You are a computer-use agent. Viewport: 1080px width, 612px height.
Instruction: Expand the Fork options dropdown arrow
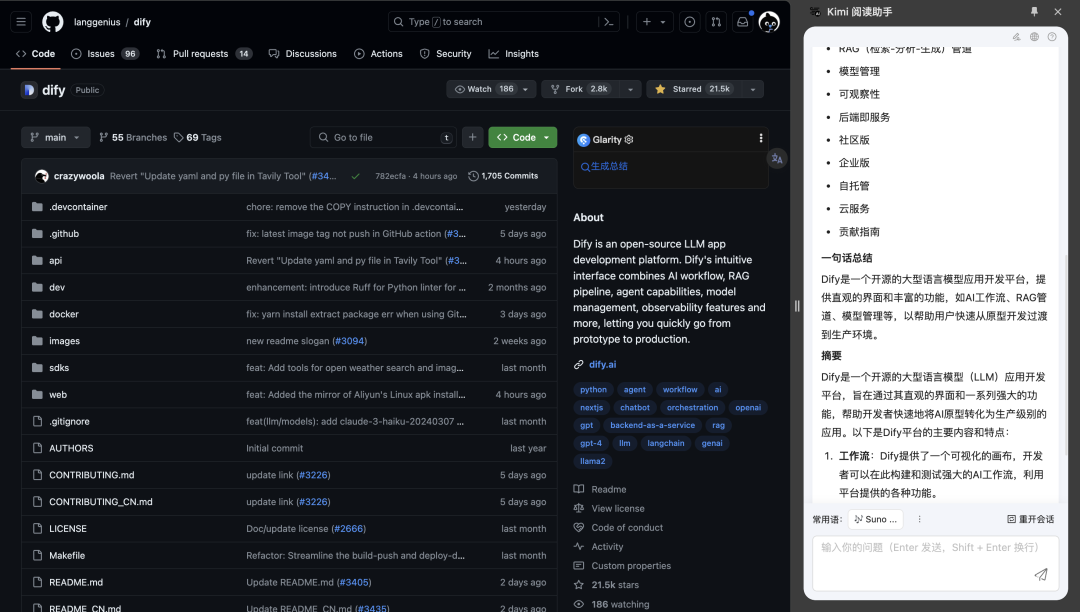[x=630, y=89]
